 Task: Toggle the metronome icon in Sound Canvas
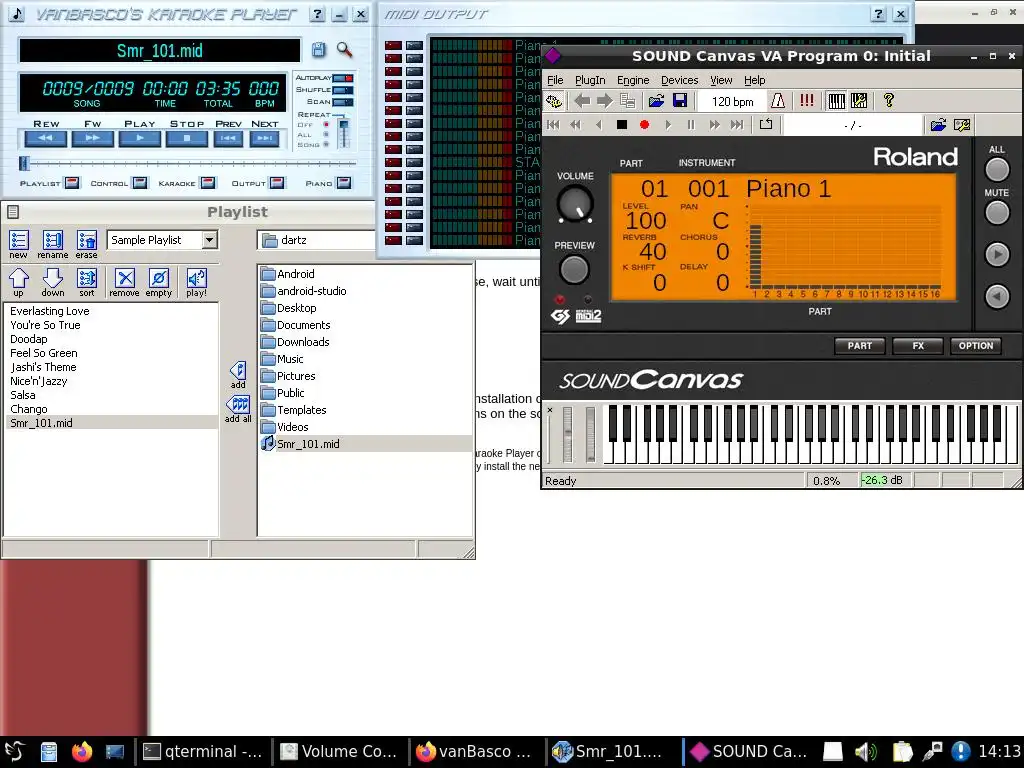click(778, 101)
